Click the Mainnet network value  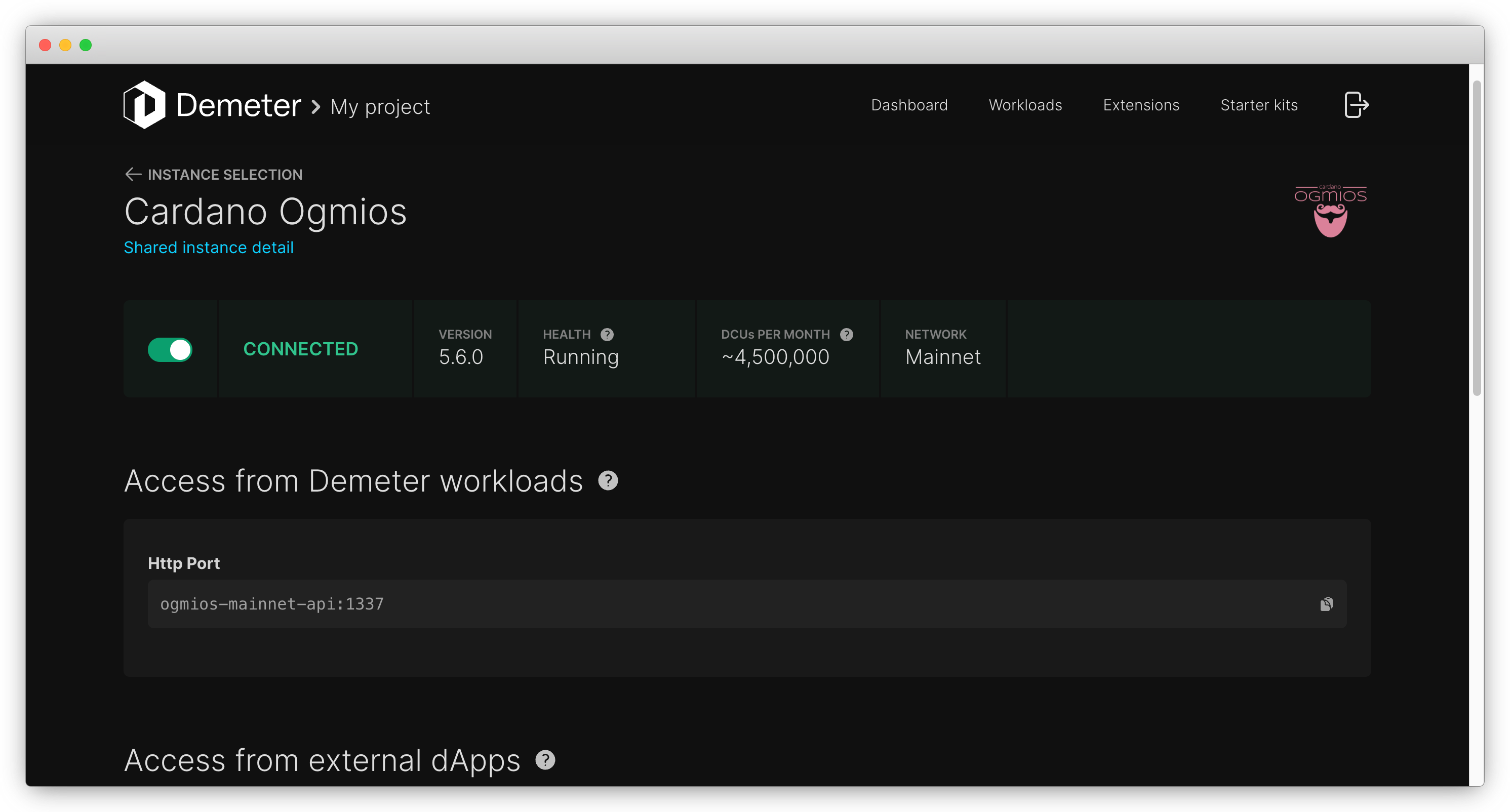[x=942, y=357]
